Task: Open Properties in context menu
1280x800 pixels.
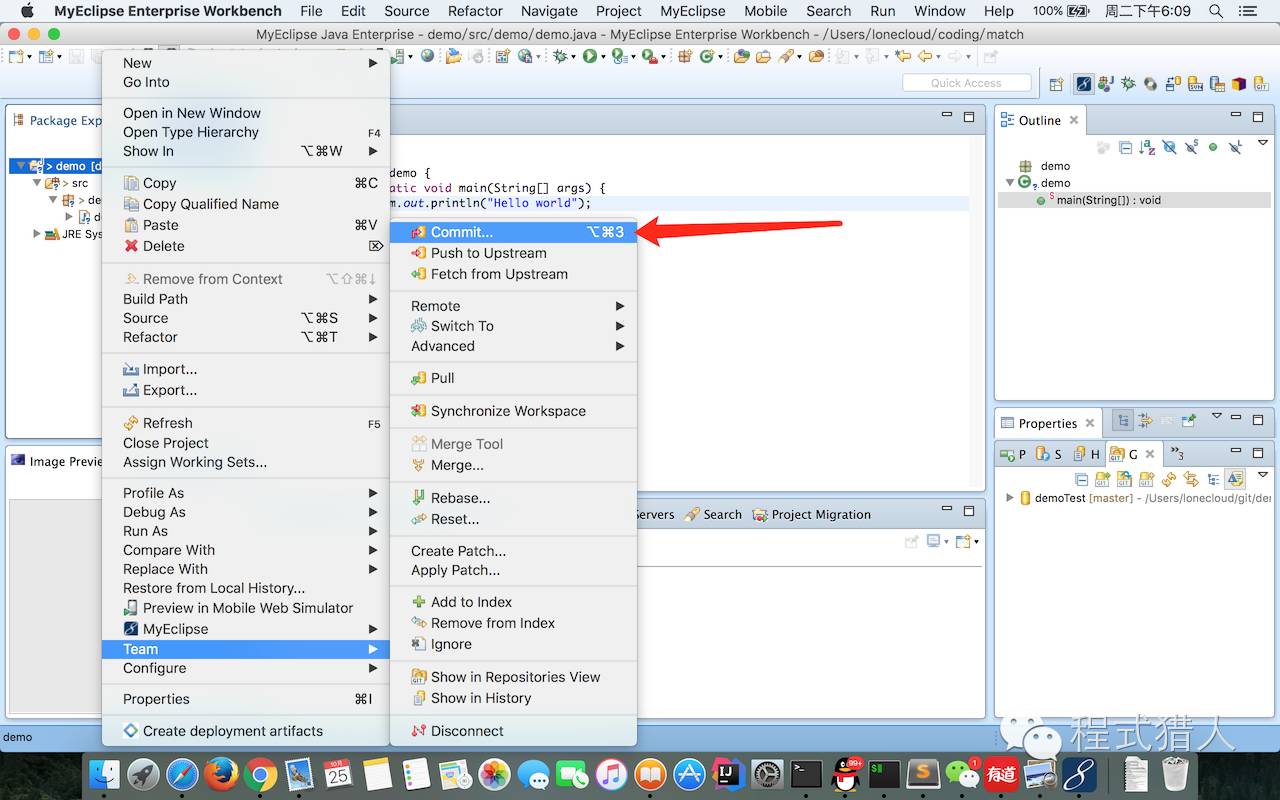Action: tap(246, 699)
